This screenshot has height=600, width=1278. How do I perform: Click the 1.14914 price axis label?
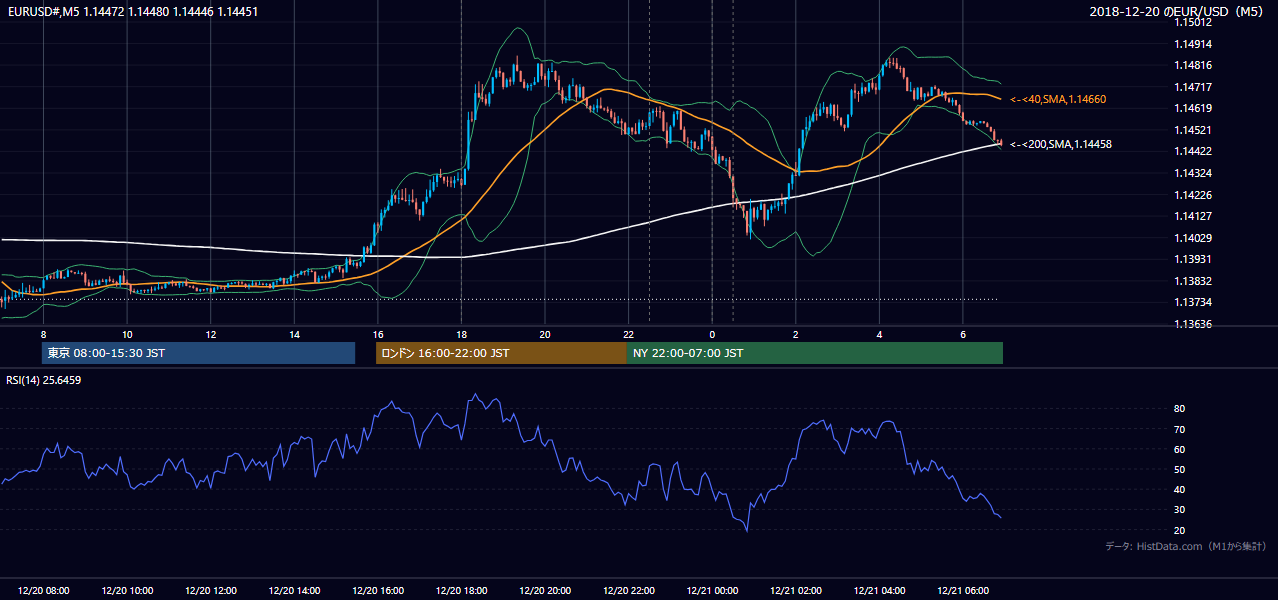(x=1193, y=44)
